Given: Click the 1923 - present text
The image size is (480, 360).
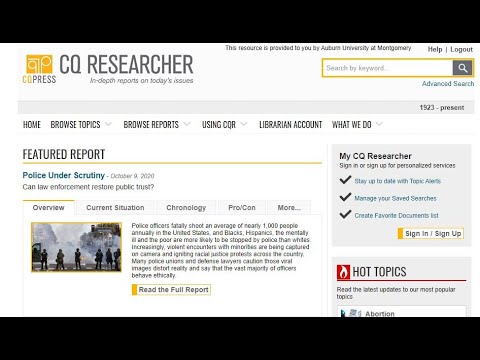Looking at the screenshot, I should 442,108.
